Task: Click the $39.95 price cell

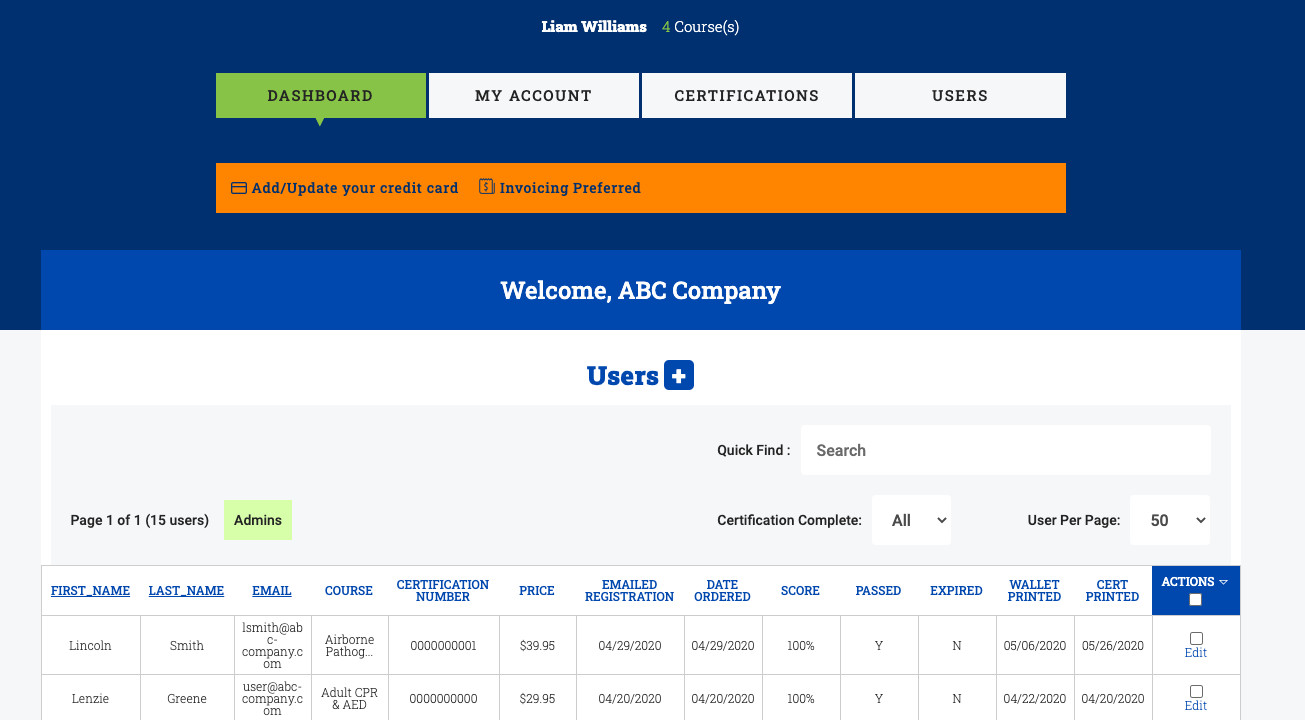Action: (x=537, y=646)
